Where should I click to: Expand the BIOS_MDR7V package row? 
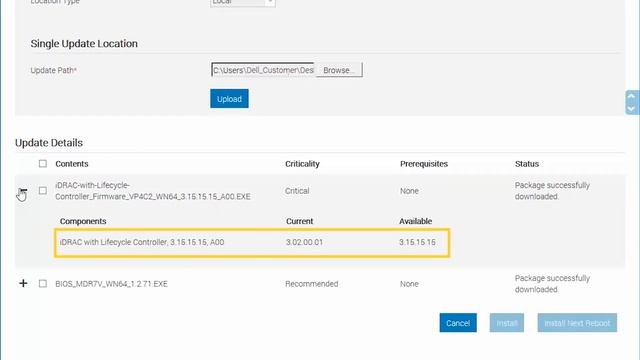click(23, 283)
